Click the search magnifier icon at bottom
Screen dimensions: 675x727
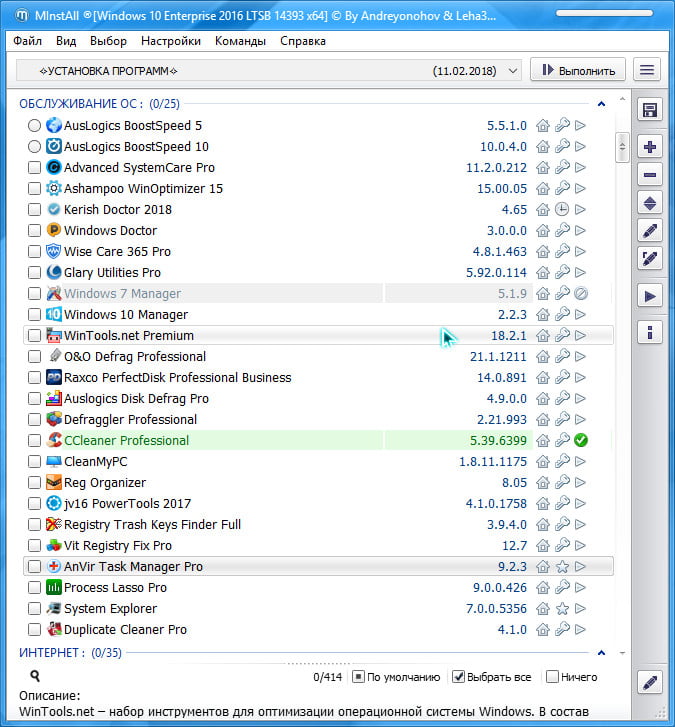pos(35,677)
